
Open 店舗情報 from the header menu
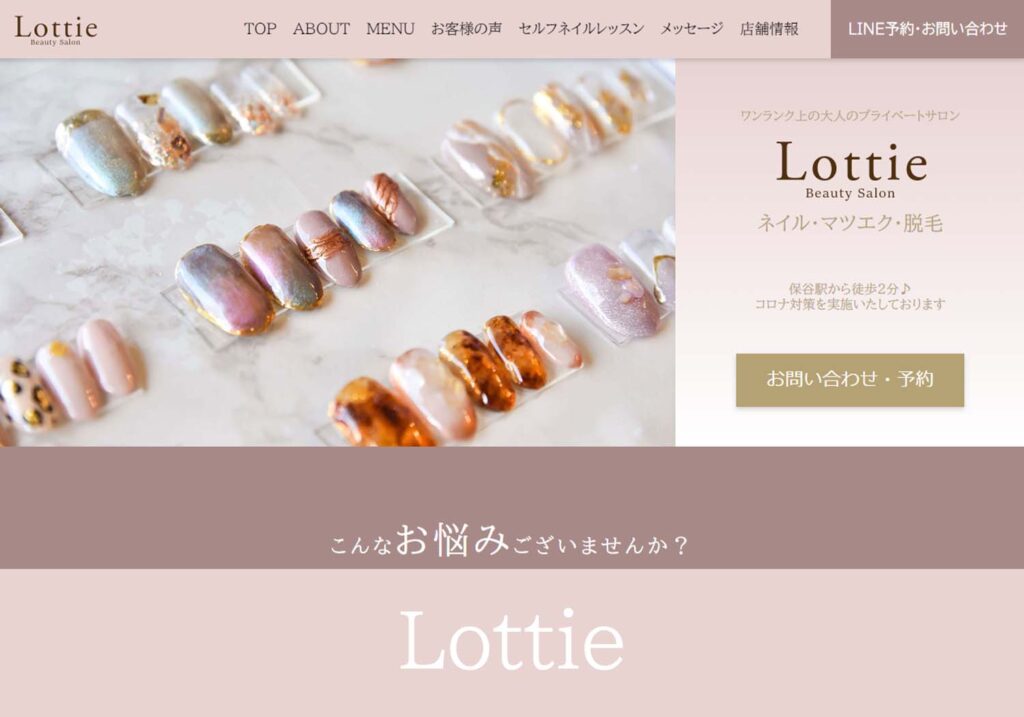click(769, 29)
